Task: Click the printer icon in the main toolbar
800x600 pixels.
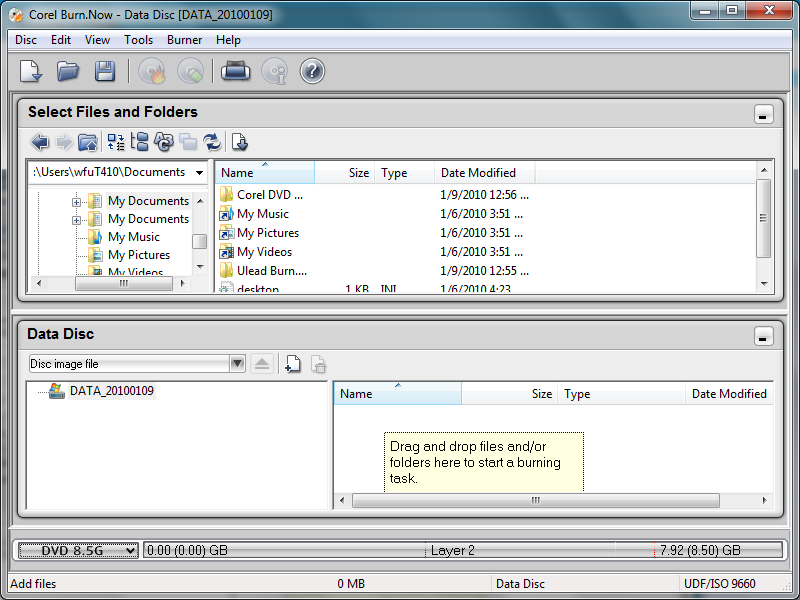Action: point(235,71)
